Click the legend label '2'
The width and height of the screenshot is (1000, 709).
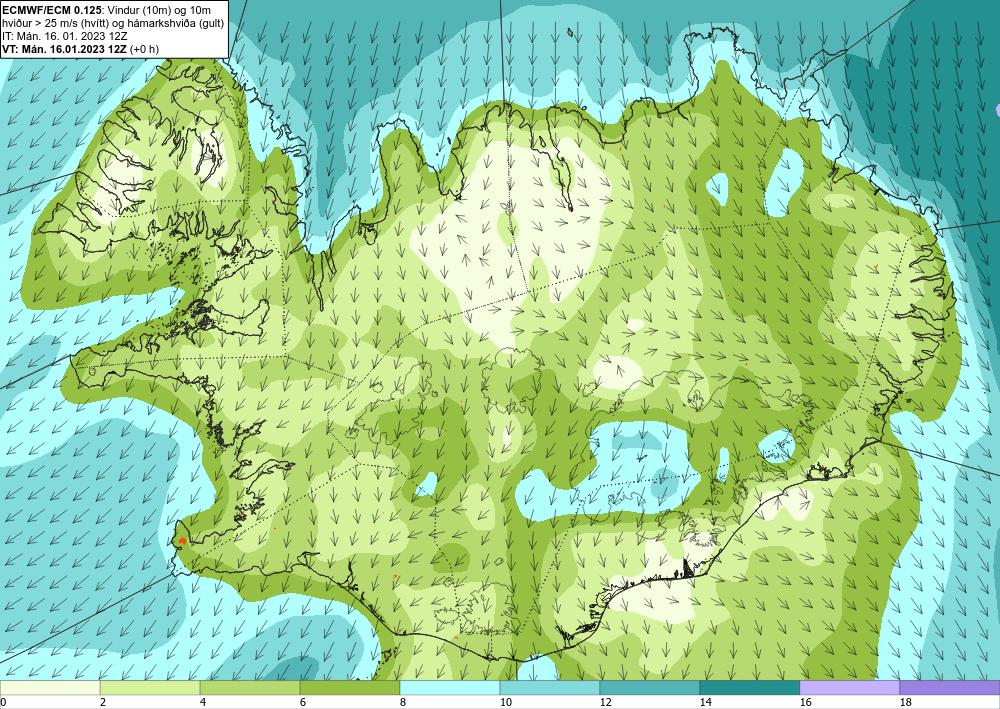pos(103,702)
